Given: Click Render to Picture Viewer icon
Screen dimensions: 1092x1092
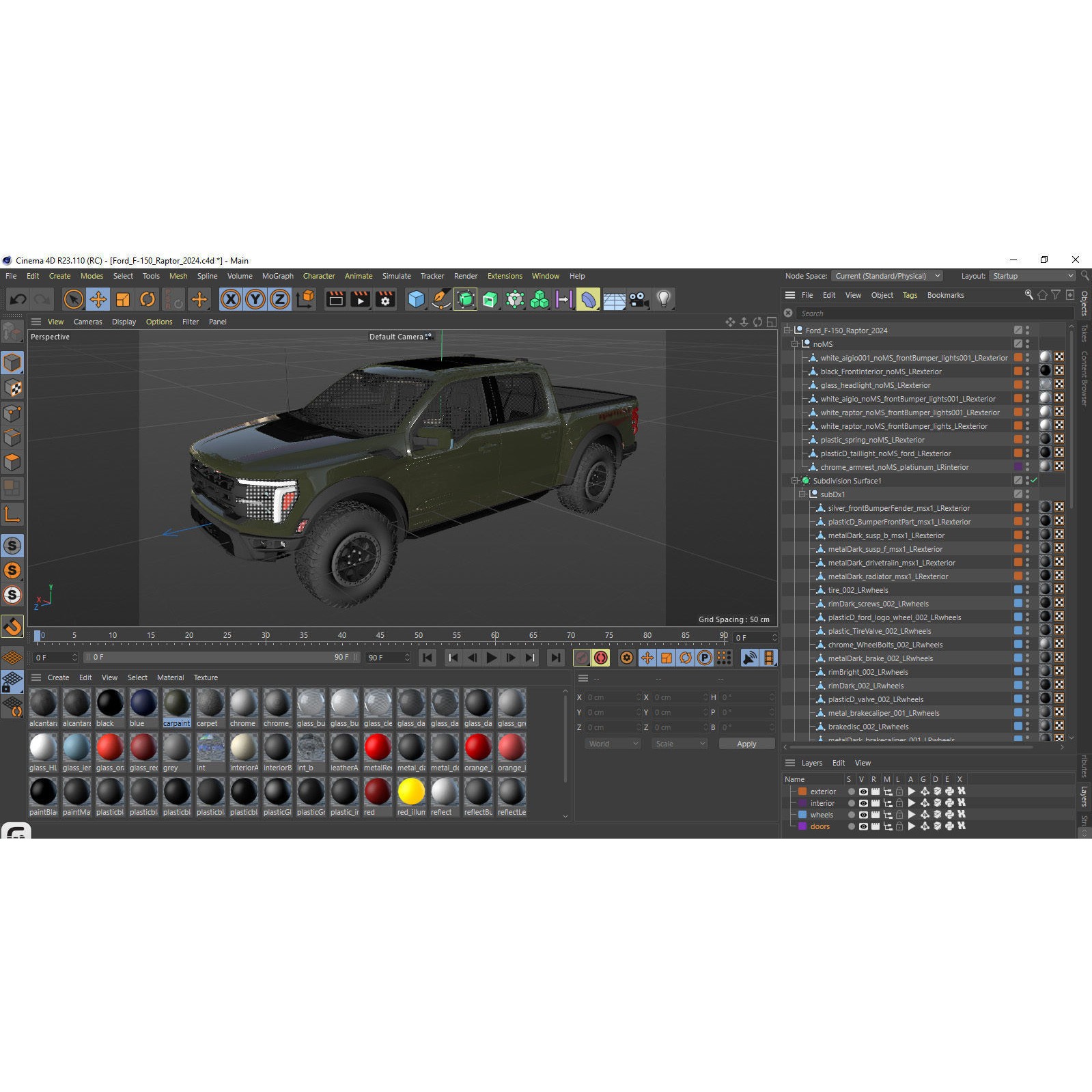Looking at the screenshot, I should pos(361,299).
